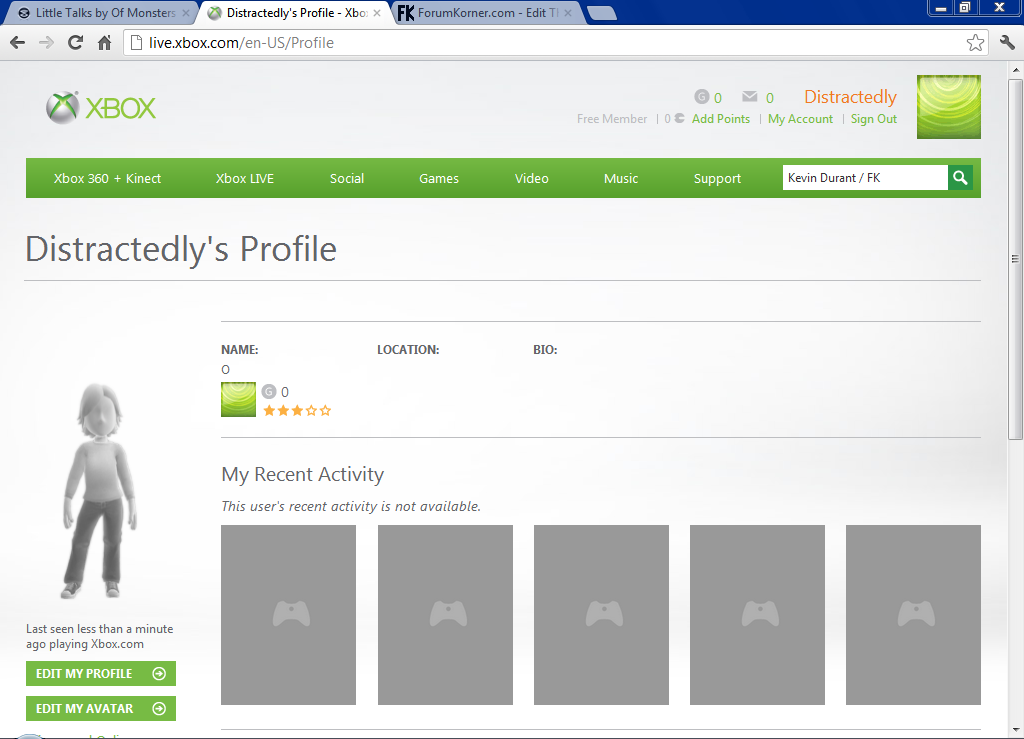
Task: Open the Xbox 360 + Kinect menu
Action: [107, 178]
